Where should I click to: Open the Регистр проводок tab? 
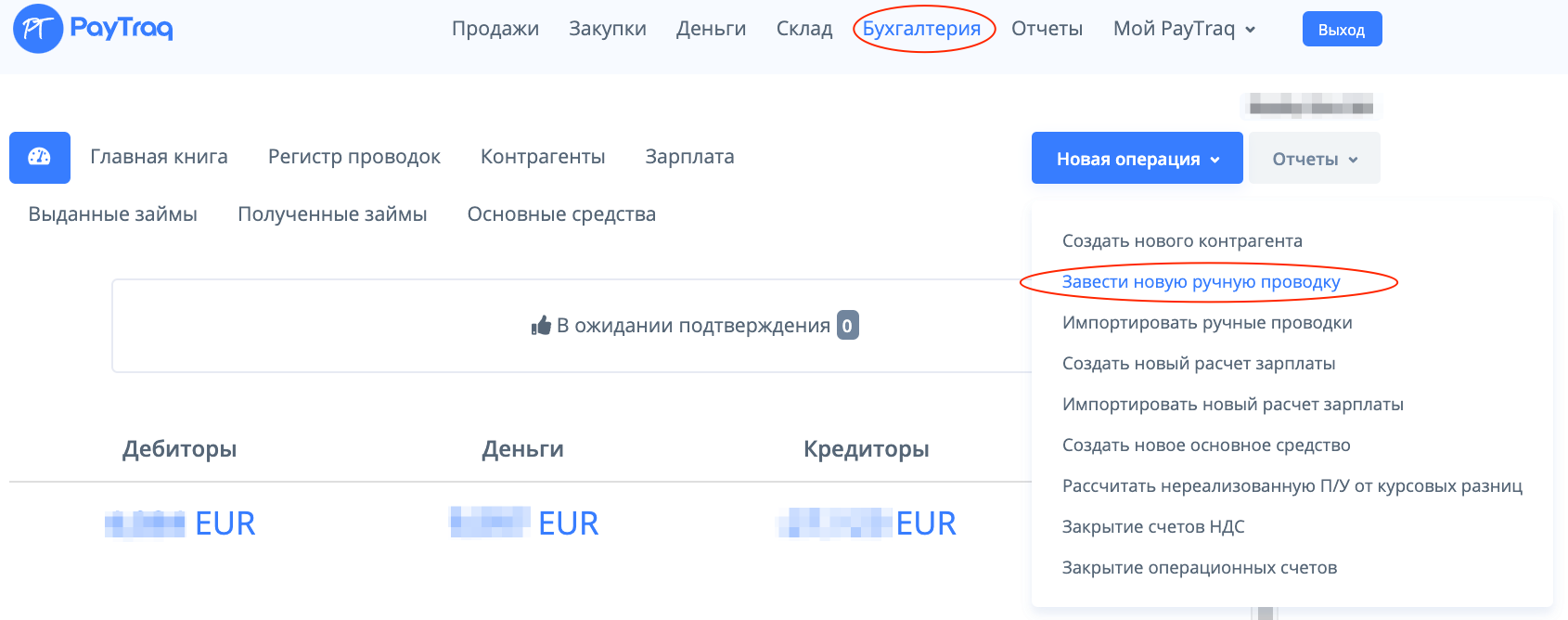(x=354, y=157)
